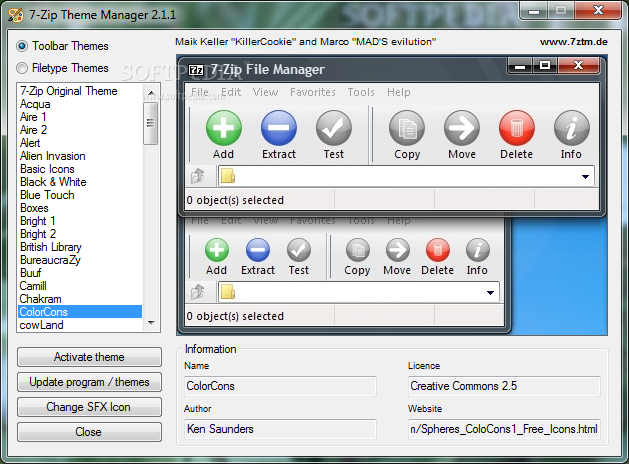Open the Favorites menu in preview
The height and width of the screenshot is (464, 629).
[313, 93]
